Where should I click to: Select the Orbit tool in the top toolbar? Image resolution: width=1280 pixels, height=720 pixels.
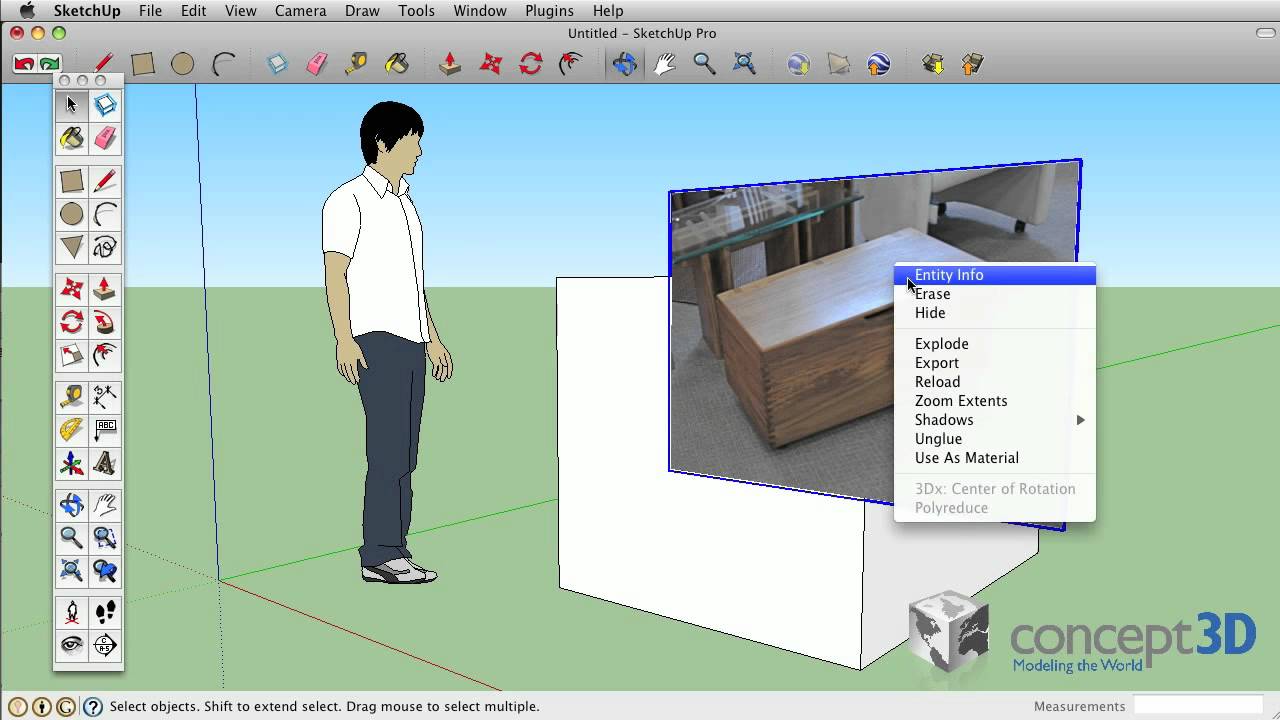(x=624, y=64)
